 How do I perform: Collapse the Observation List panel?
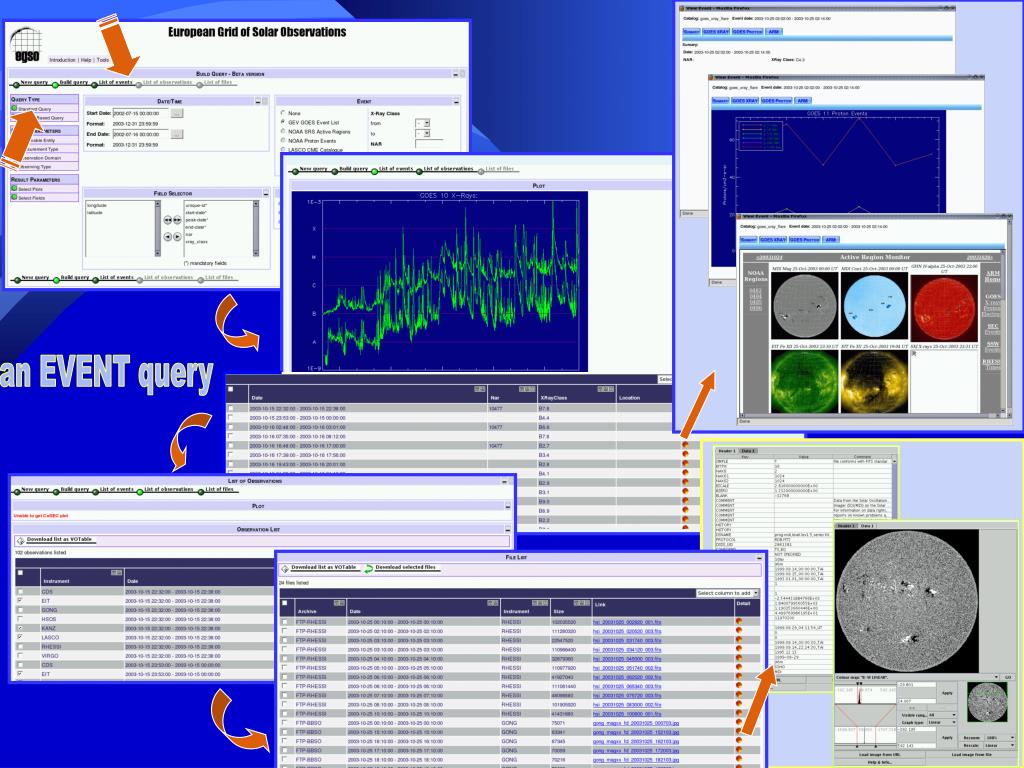click(507, 529)
